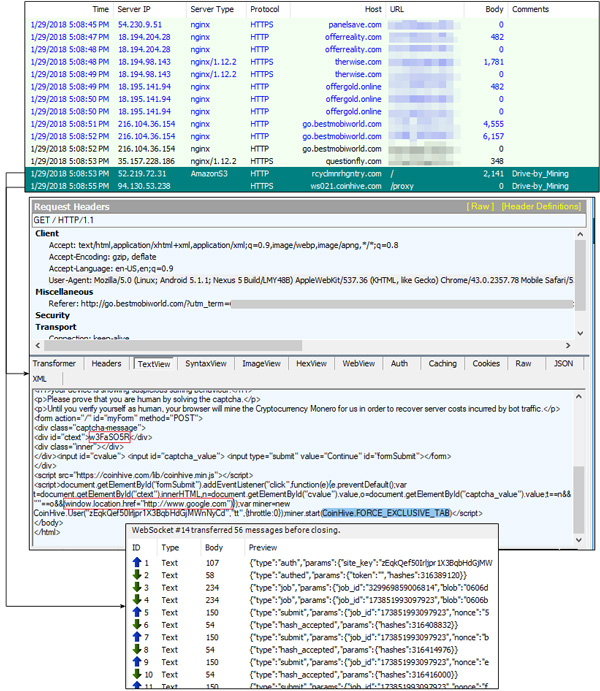Click left arrow of headers horizontal scrollbar
This screenshot has width=600, height=691.
(x=38, y=346)
